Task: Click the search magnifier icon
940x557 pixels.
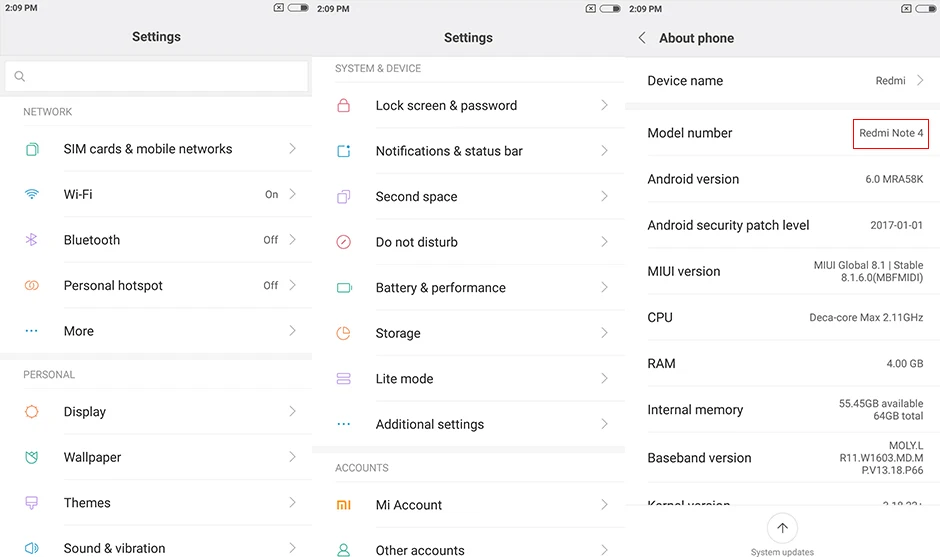Action: [20, 76]
